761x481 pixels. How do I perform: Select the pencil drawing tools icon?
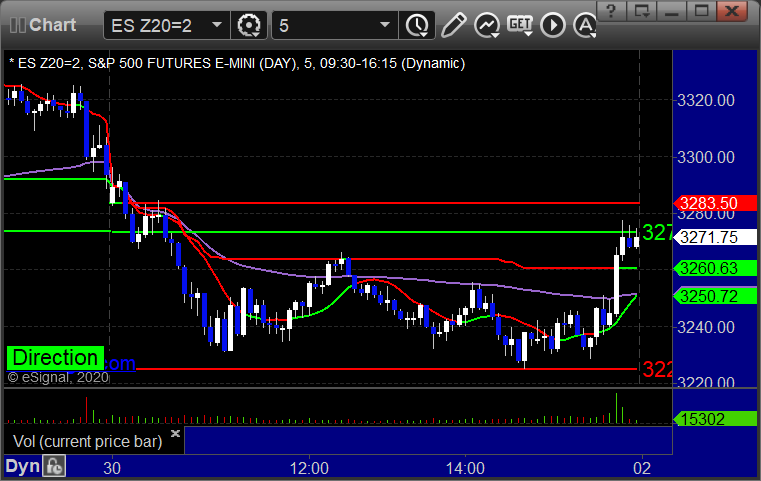tap(453, 25)
